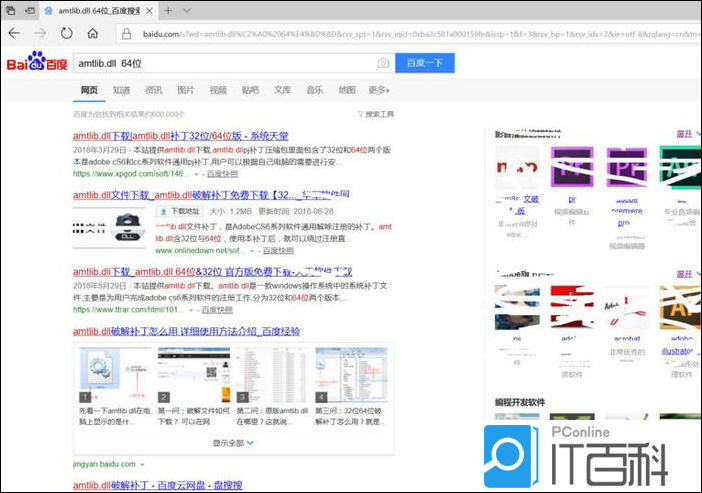Expand the second sidebar 展开 link
Screen dimensions: 702x493
[x=684, y=274]
